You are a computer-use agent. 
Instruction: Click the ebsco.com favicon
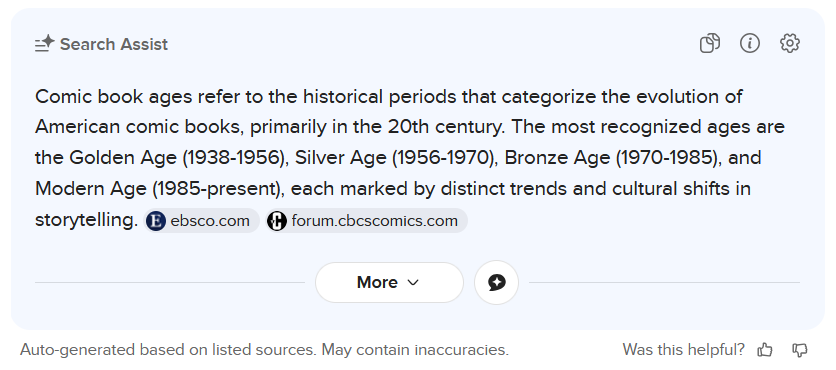156,221
